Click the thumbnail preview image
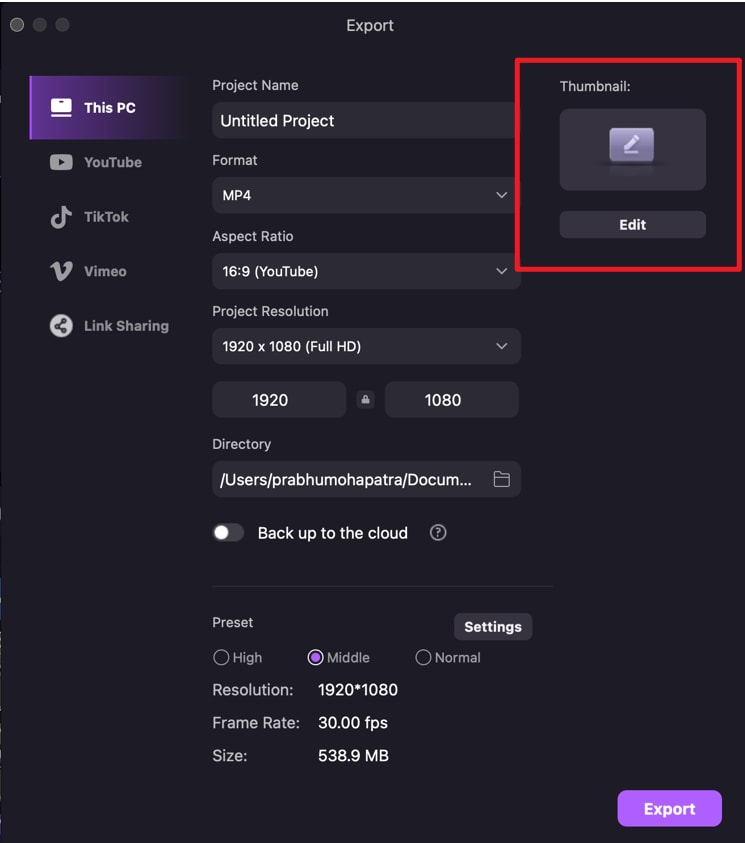The height and width of the screenshot is (843, 745). point(632,149)
